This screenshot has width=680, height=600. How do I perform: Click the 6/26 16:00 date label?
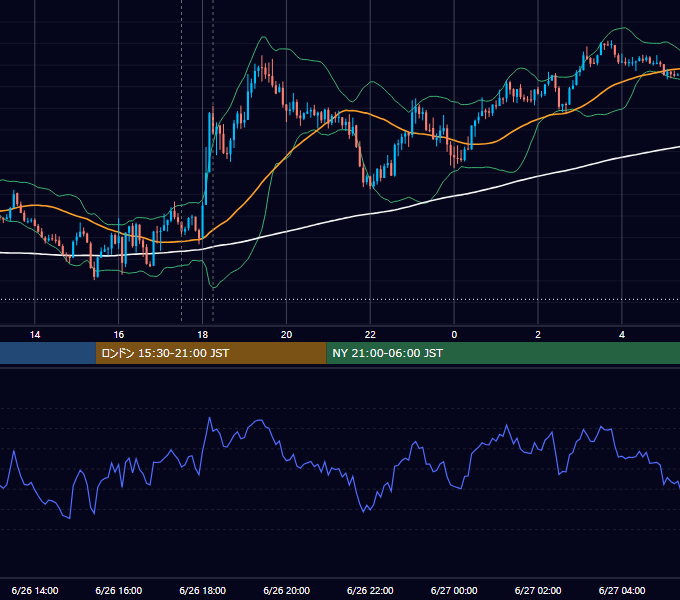click(118, 590)
